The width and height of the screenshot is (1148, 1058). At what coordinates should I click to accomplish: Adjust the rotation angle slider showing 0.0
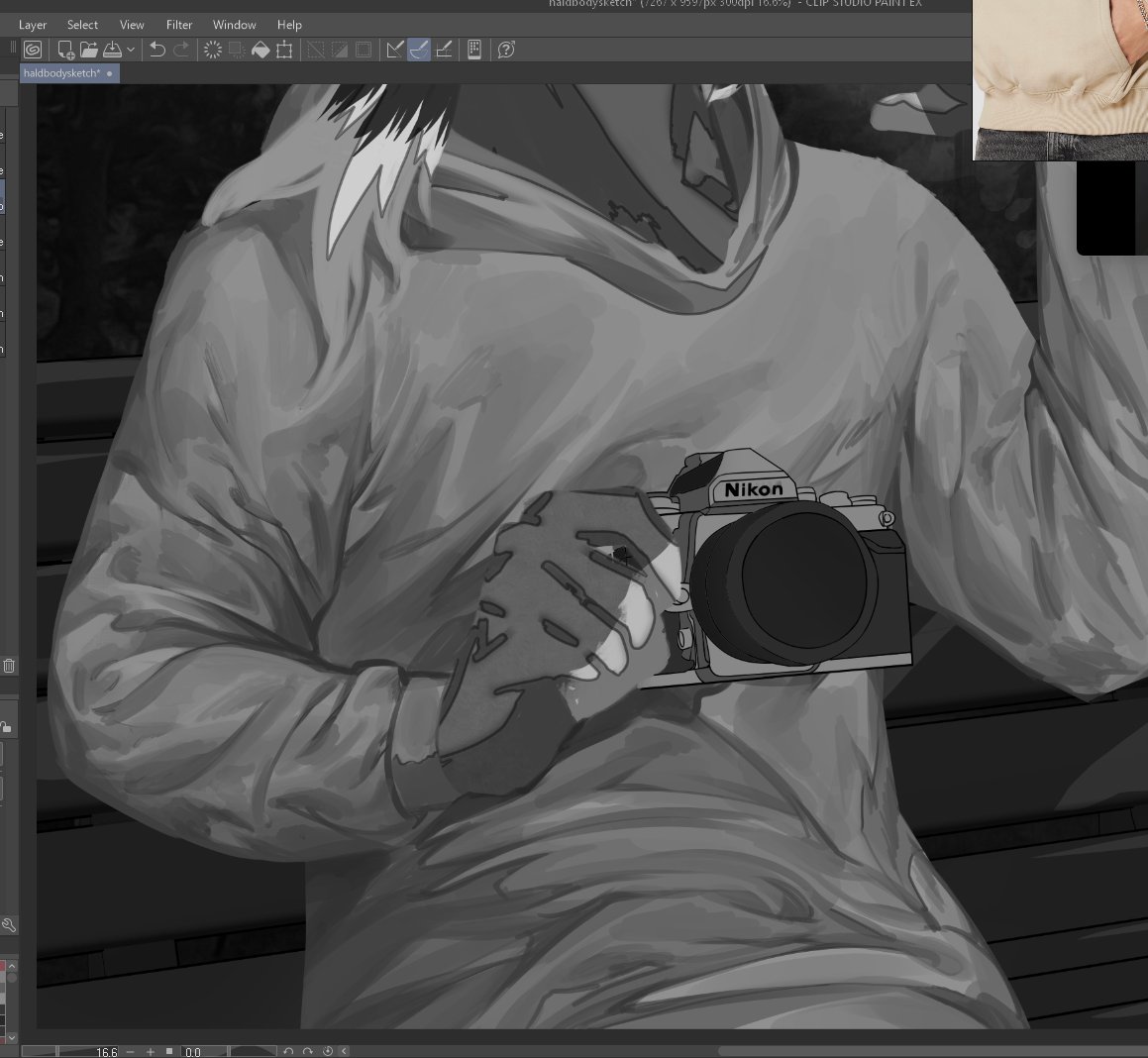[x=228, y=1051]
